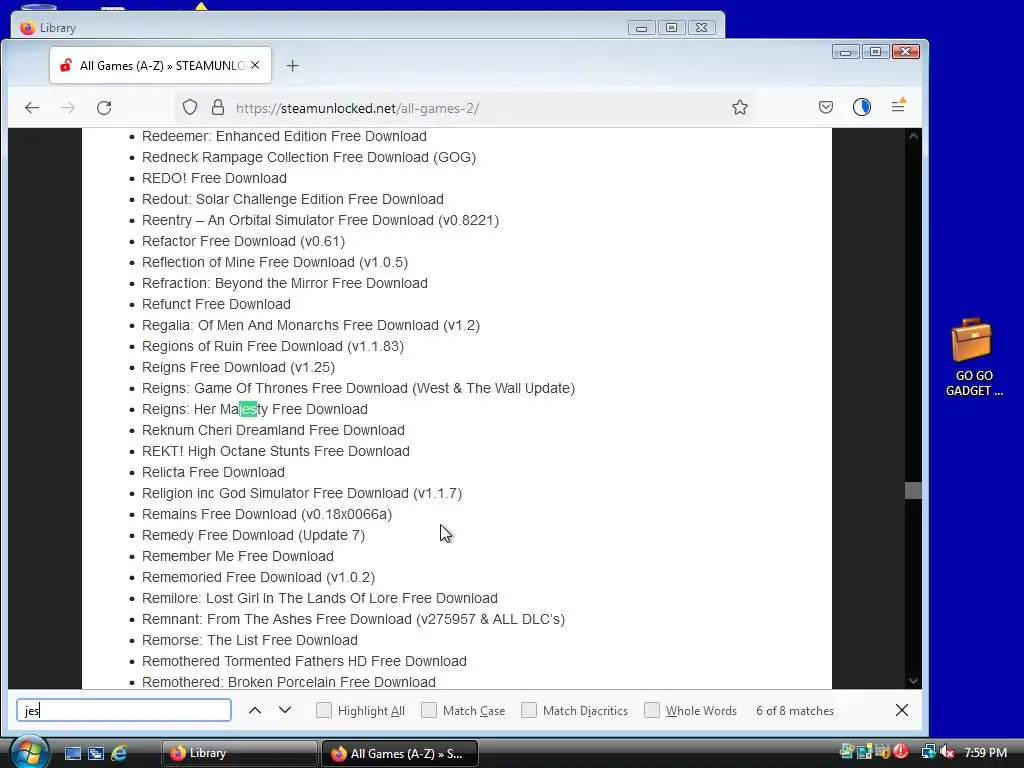Select the All Games (A-Z) browser tab
Image resolution: width=1024 pixels, height=768 pixels.
pos(160,65)
